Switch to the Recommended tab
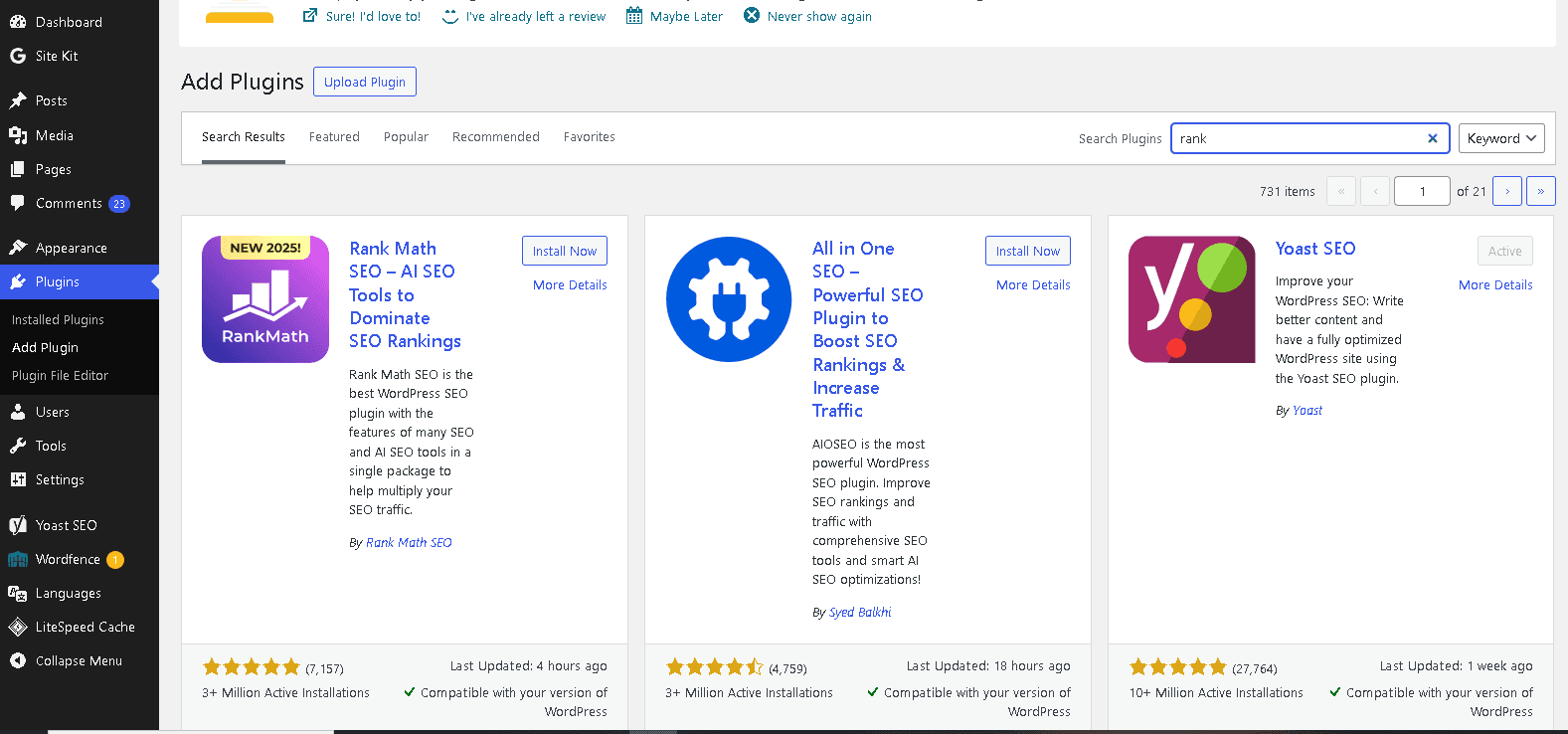1568x734 pixels. [x=496, y=137]
